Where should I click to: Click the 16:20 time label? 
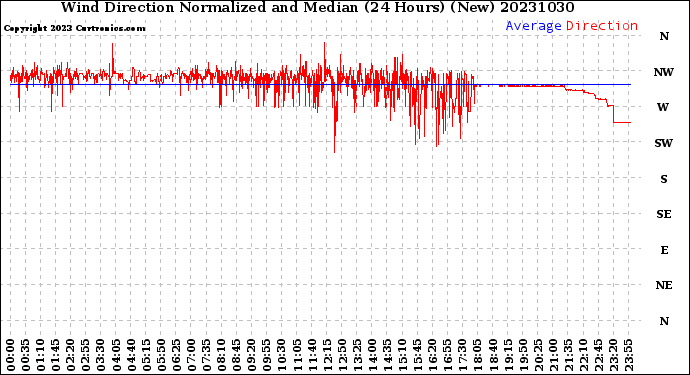[x=433, y=355]
